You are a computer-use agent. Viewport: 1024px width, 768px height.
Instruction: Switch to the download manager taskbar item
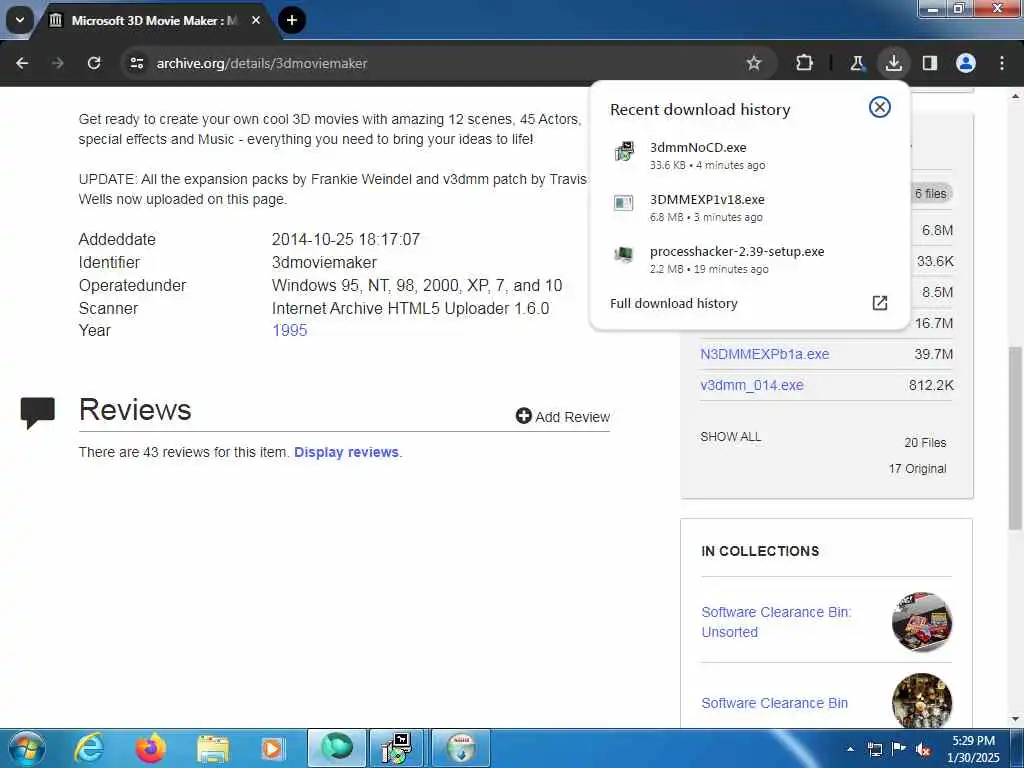(x=460, y=748)
